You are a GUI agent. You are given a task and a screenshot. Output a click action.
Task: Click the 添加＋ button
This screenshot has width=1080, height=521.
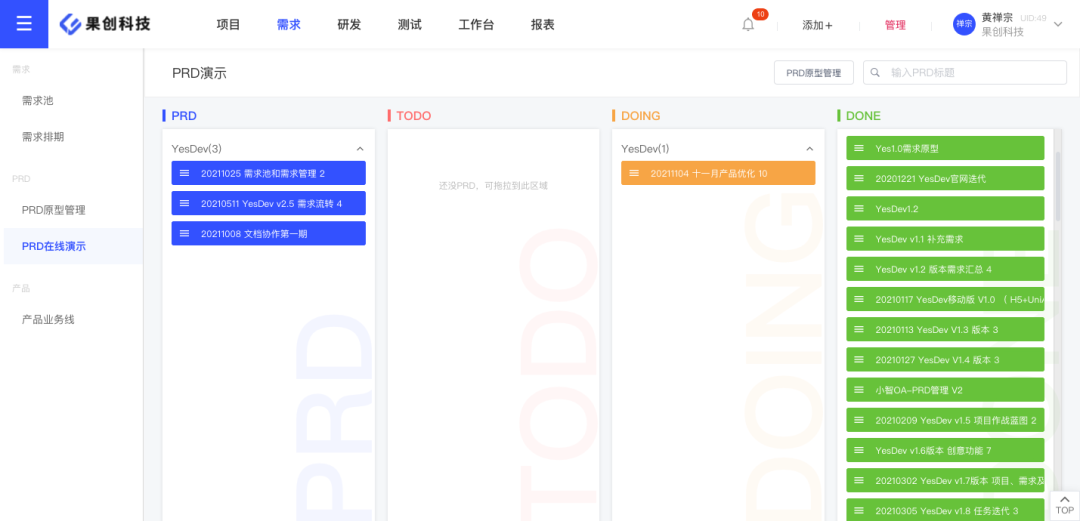click(818, 25)
